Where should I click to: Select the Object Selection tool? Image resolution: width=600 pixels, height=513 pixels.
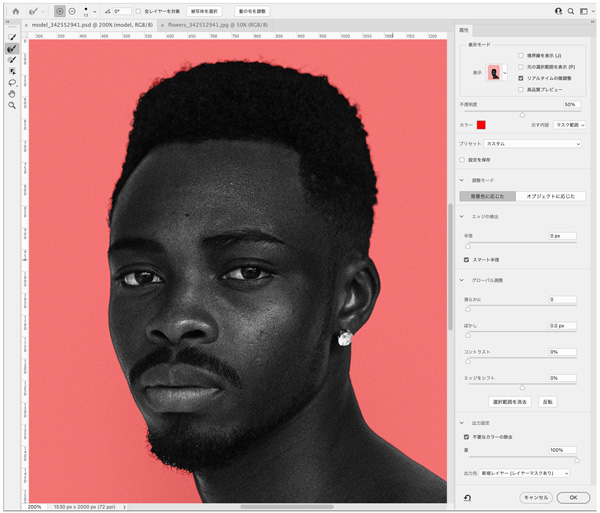12,71
